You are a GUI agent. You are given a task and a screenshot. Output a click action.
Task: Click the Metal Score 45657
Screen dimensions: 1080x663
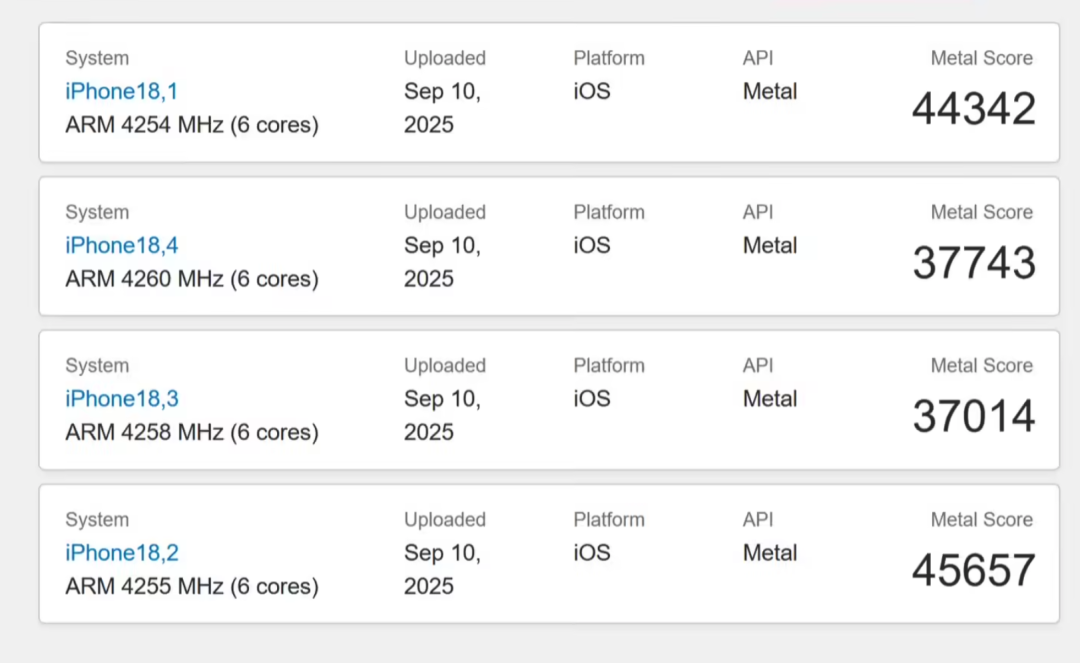coord(973,571)
